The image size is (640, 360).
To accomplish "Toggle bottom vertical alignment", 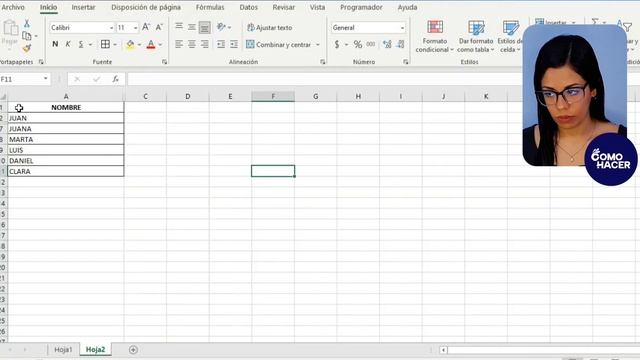I will tap(204, 27).
